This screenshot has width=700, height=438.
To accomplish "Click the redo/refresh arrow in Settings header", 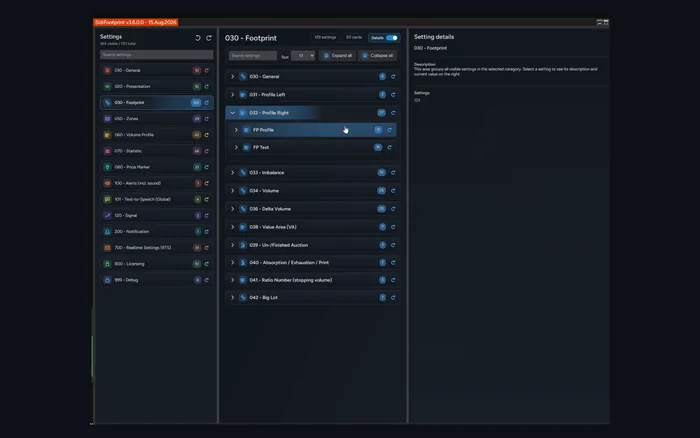I will (x=208, y=38).
